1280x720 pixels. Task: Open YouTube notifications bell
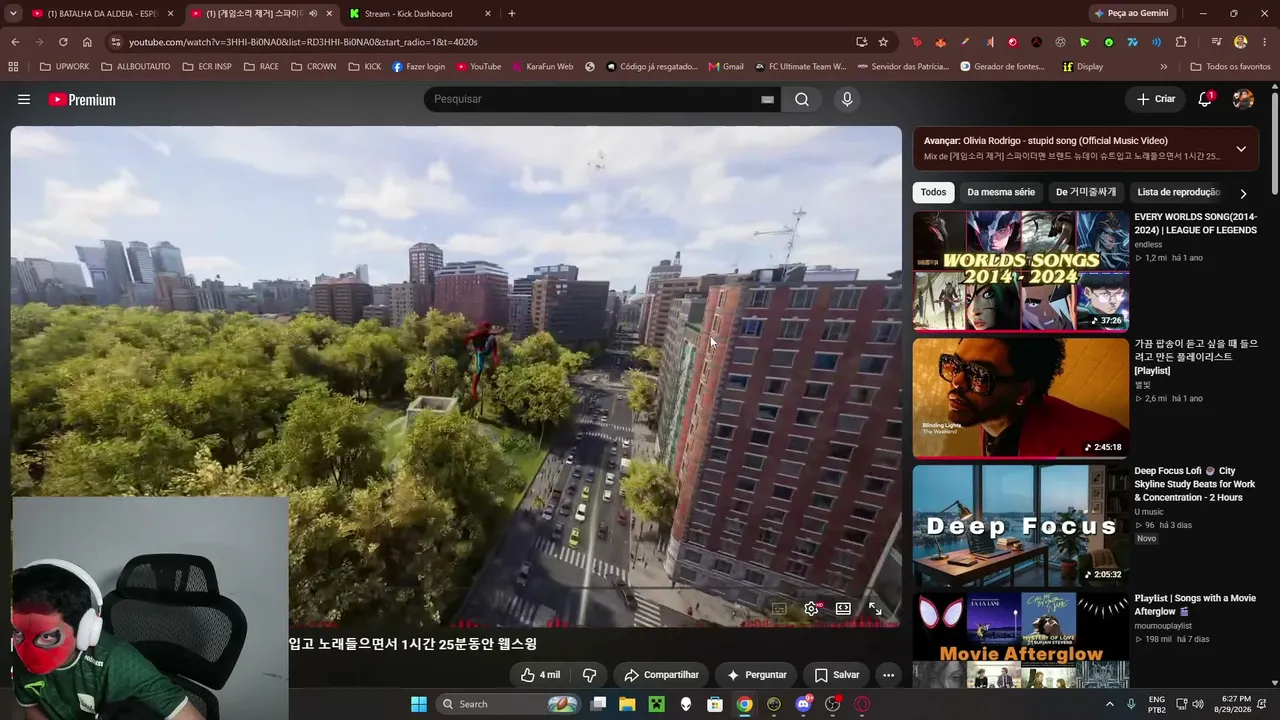[x=1205, y=99]
